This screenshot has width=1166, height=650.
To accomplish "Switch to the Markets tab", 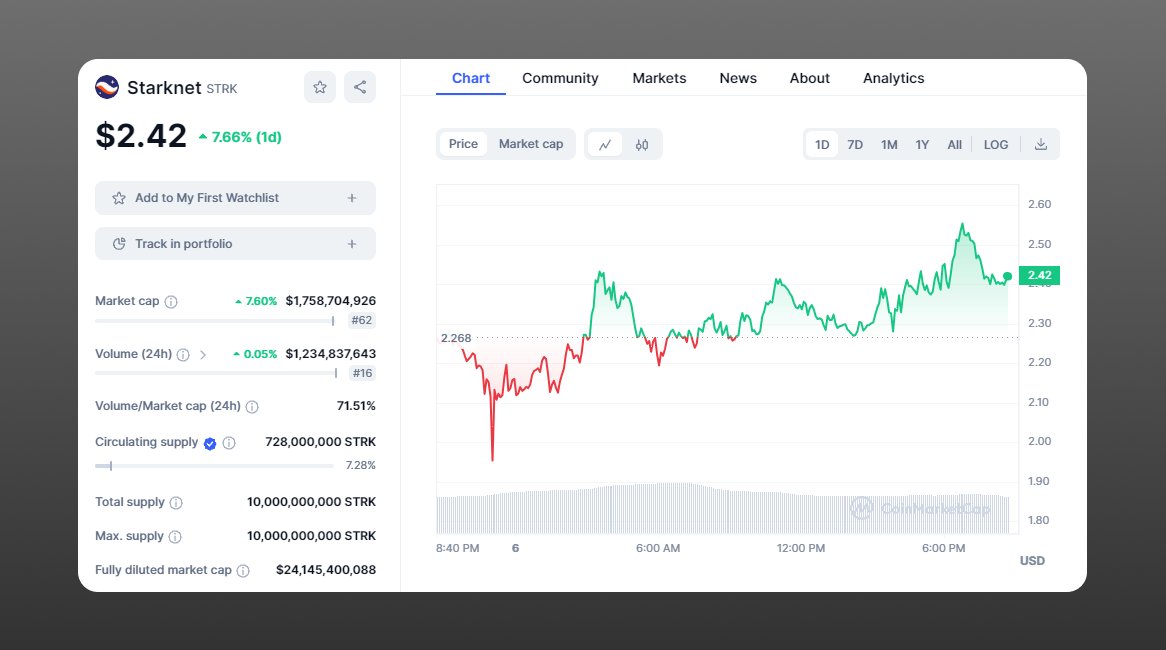I will tap(659, 78).
